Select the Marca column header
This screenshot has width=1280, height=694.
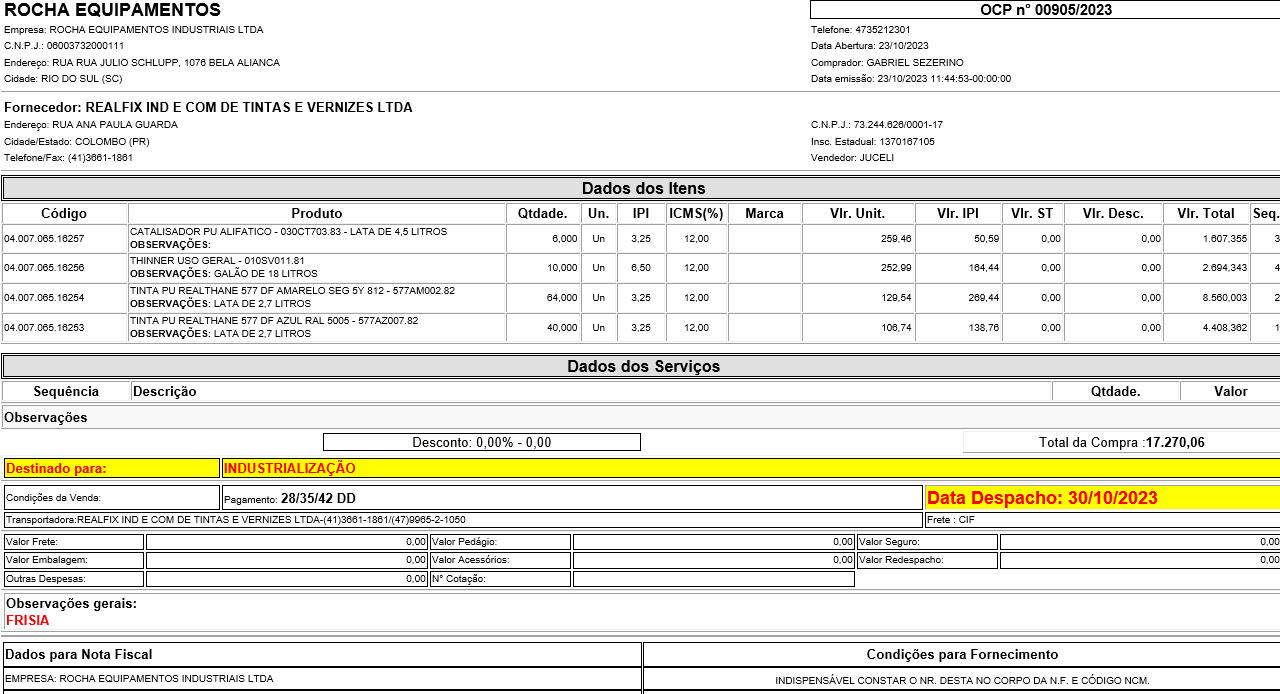pyautogui.click(x=764, y=213)
